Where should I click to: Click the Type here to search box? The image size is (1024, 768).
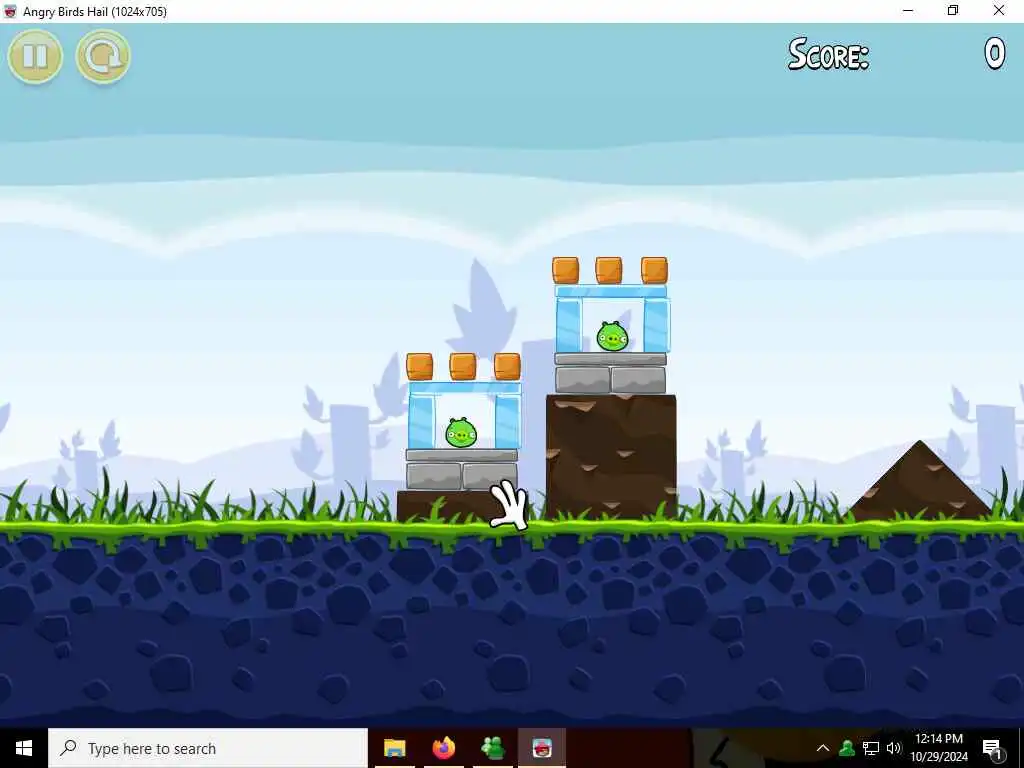pyautogui.click(x=208, y=748)
